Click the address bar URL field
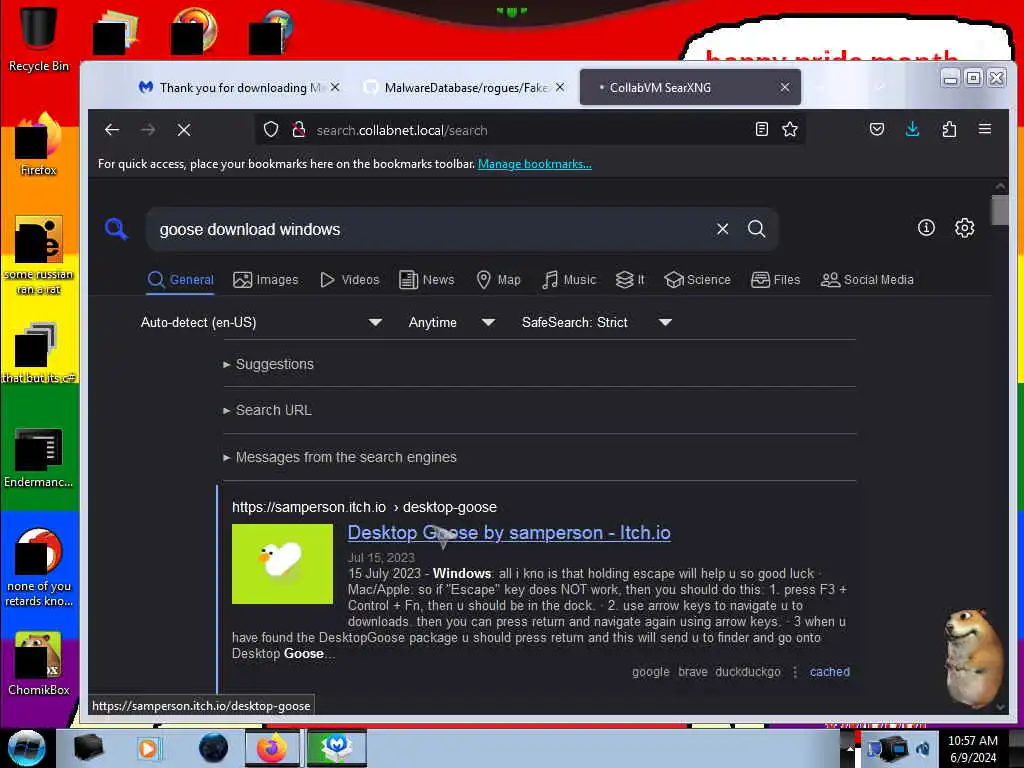 [529, 130]
